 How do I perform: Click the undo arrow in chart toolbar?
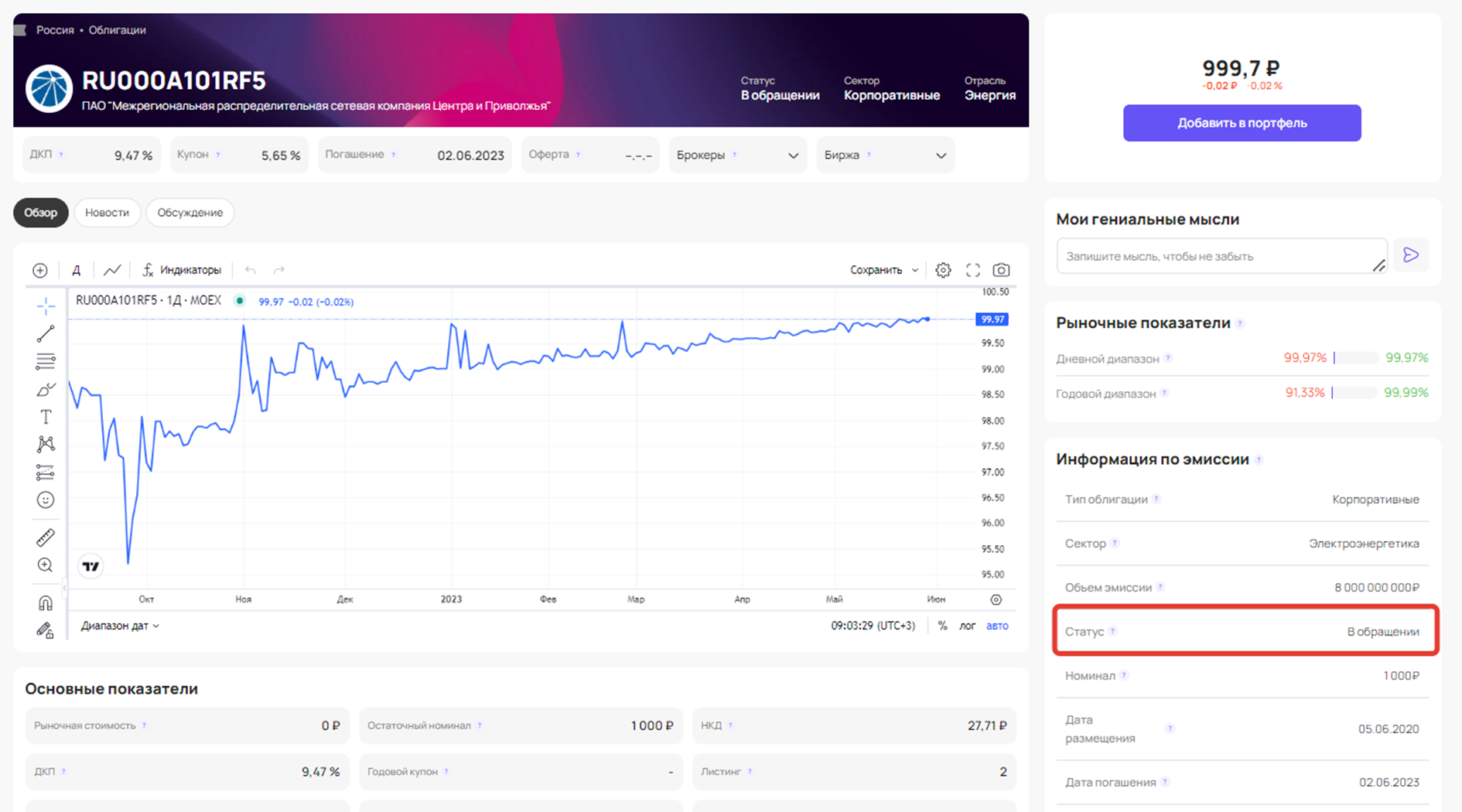[250, 270]
